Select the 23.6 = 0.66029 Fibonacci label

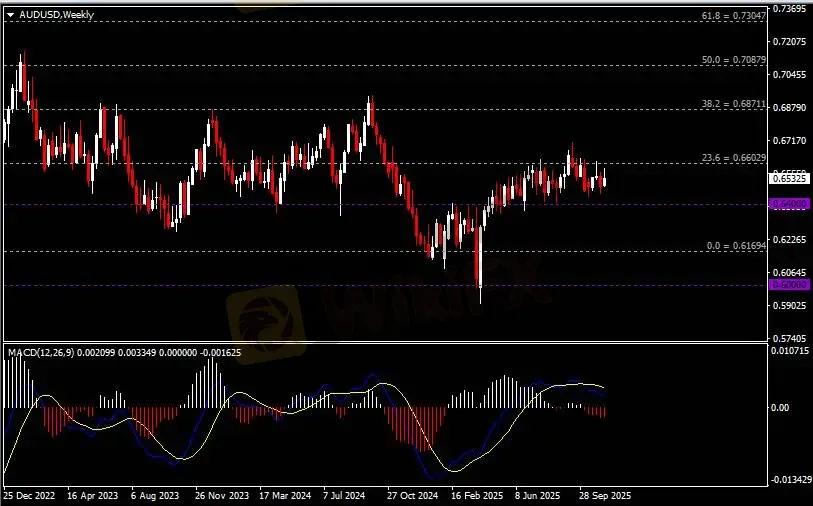(733, 157)
